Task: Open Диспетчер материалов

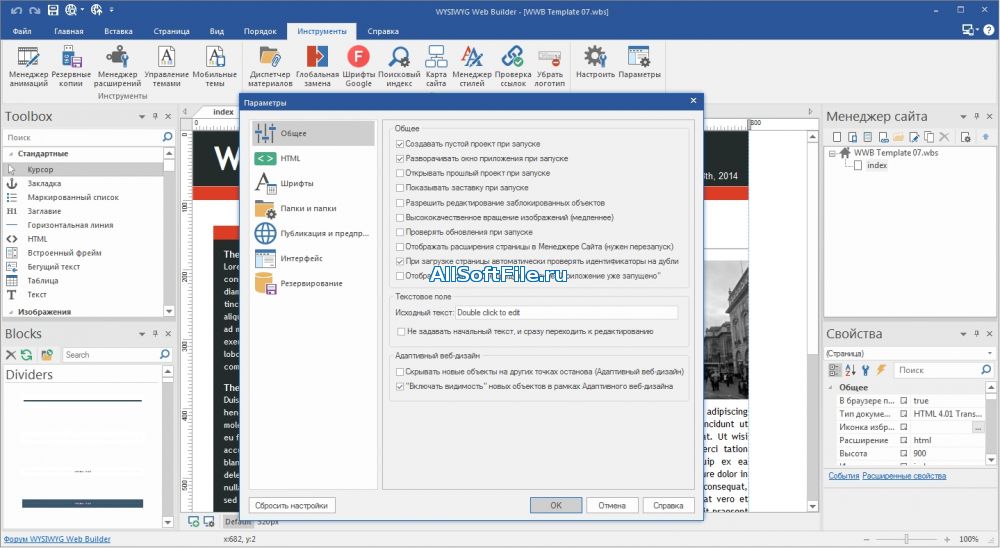Action: point(270,67)
